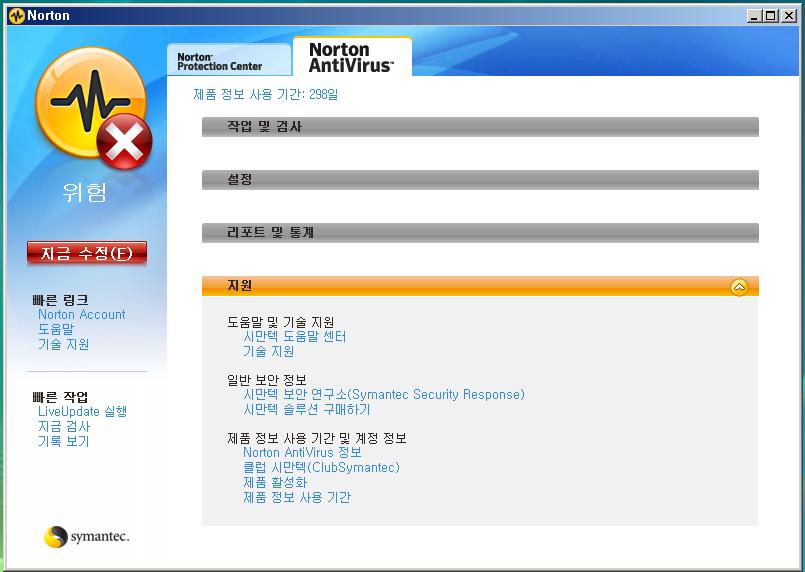The image size is (805, 572).
Task: Click 제품 정보 사용 기간 link at bottom
Action: (x=297, y=497)
